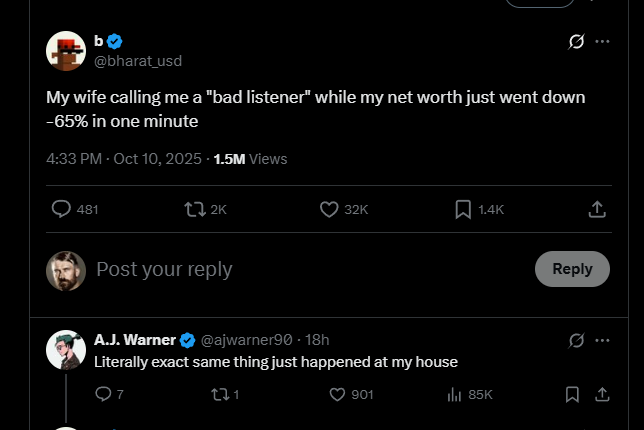Share A.J. Warner's reply
The height and width of the screenshot is (430, 644).
tap(602, 394)
